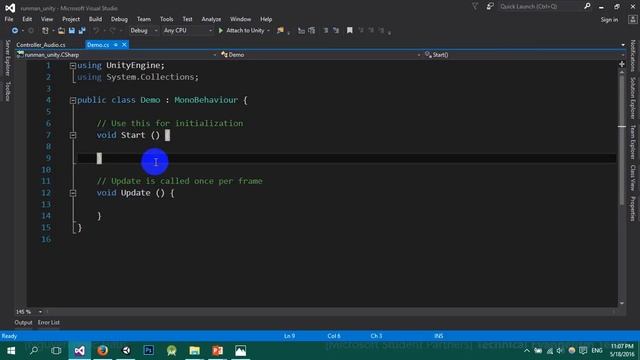Image resolution: width=640 pixels, height=360 pixels.
Task: Collapse the using directives region
Action: click(x=73, y=66)
